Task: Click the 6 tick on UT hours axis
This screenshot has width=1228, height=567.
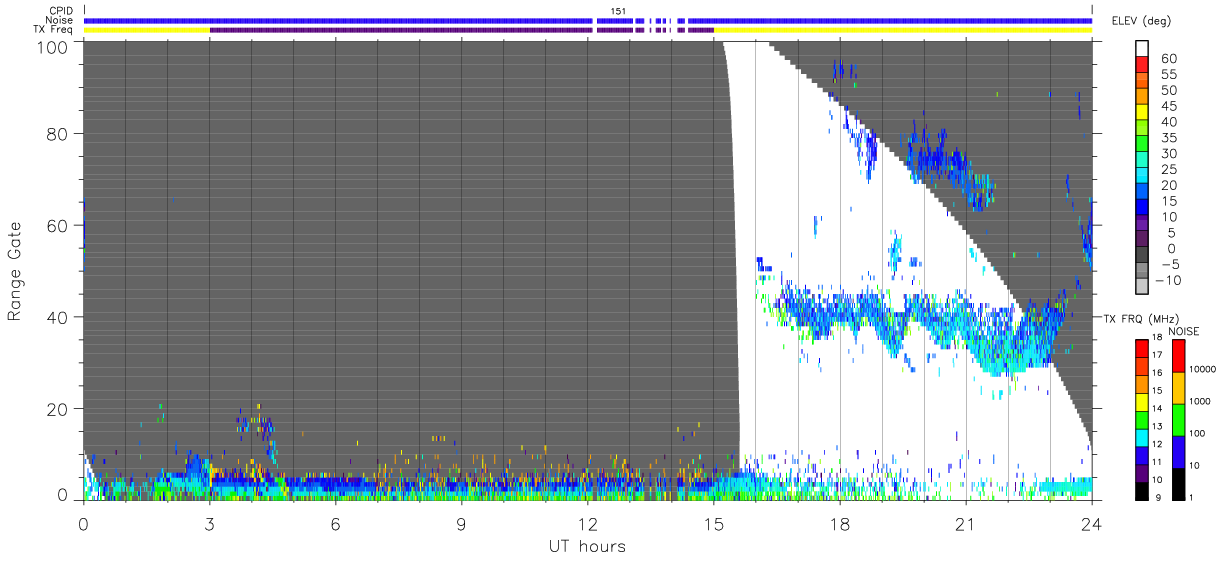Action: (x=335, y=523)
